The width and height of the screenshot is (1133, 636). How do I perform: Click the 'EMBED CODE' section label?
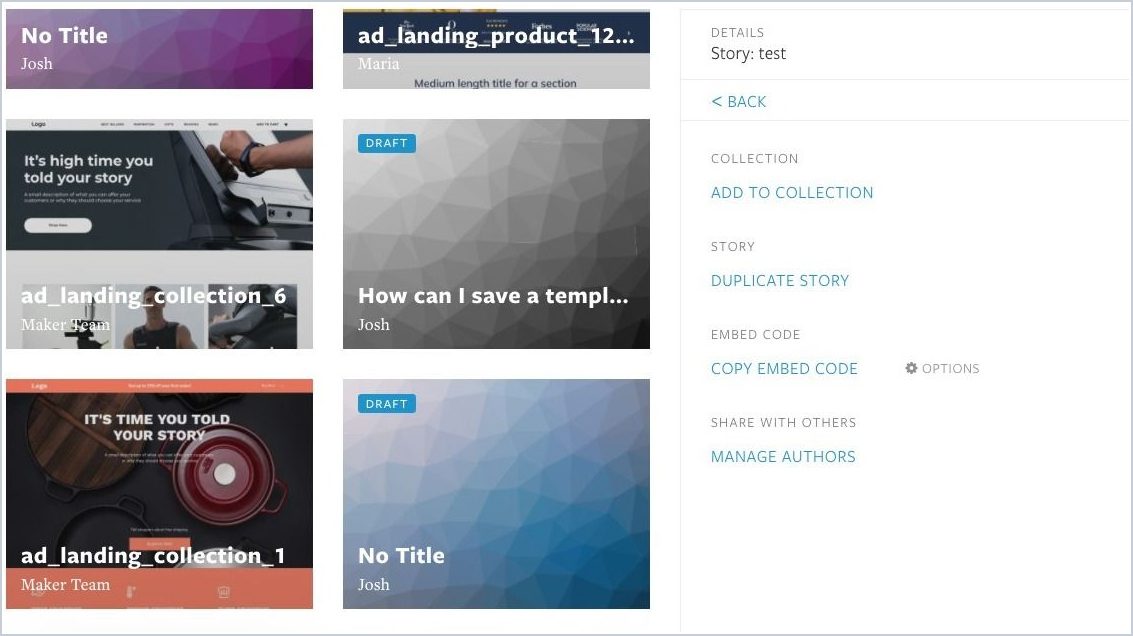[x=755, y=335]
